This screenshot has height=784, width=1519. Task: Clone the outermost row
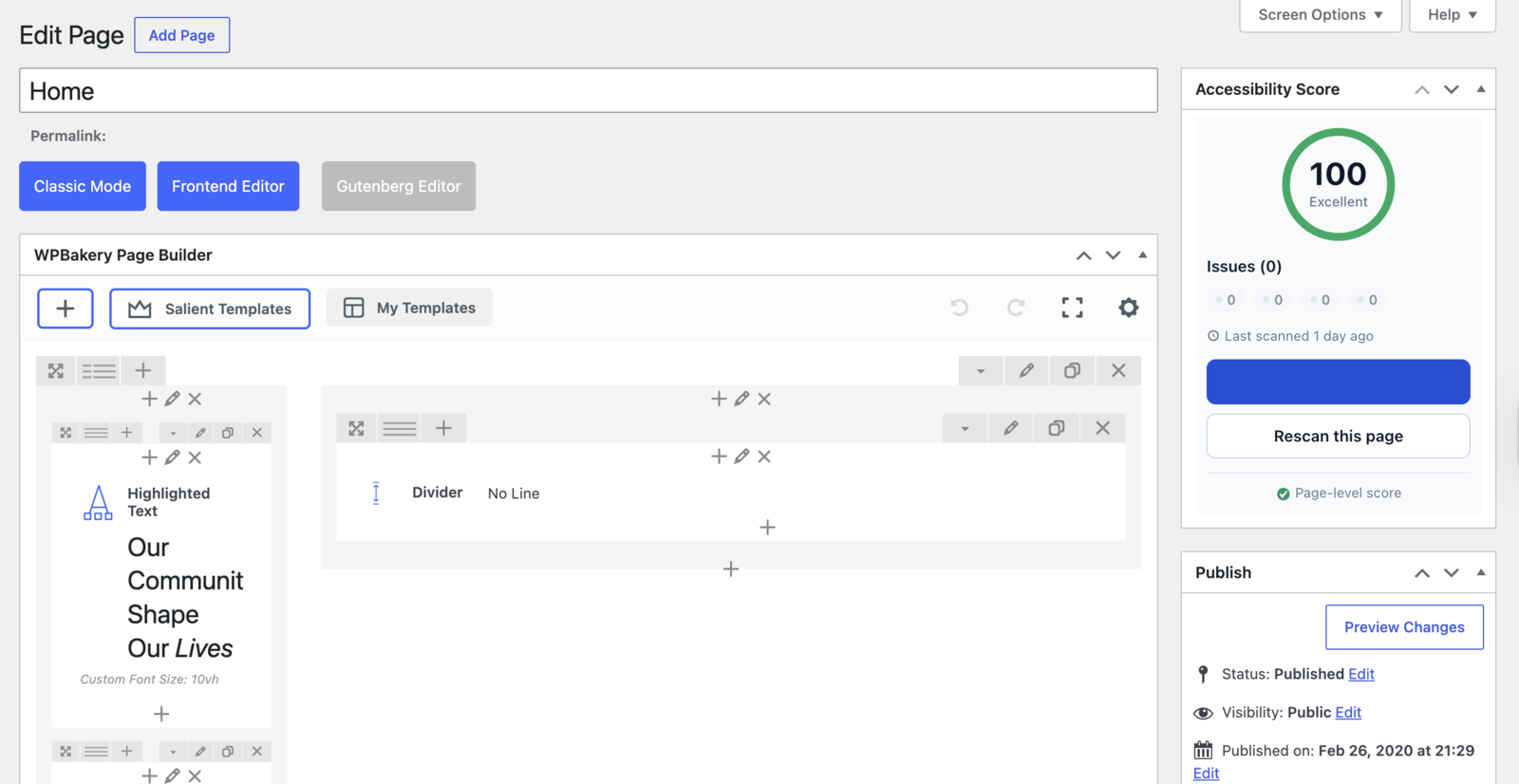(1072, 370)
